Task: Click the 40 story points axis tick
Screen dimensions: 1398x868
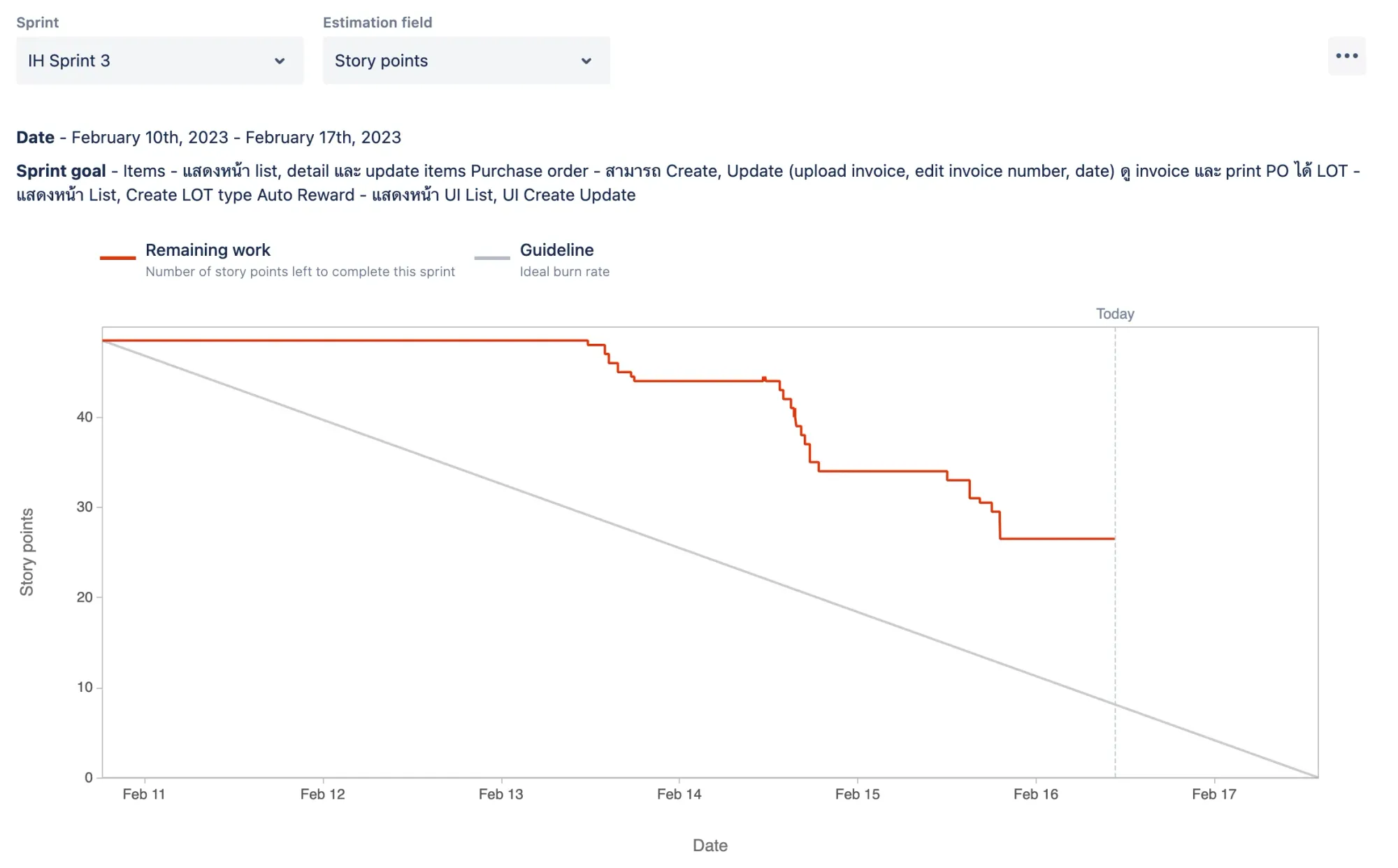Action: 85,417
